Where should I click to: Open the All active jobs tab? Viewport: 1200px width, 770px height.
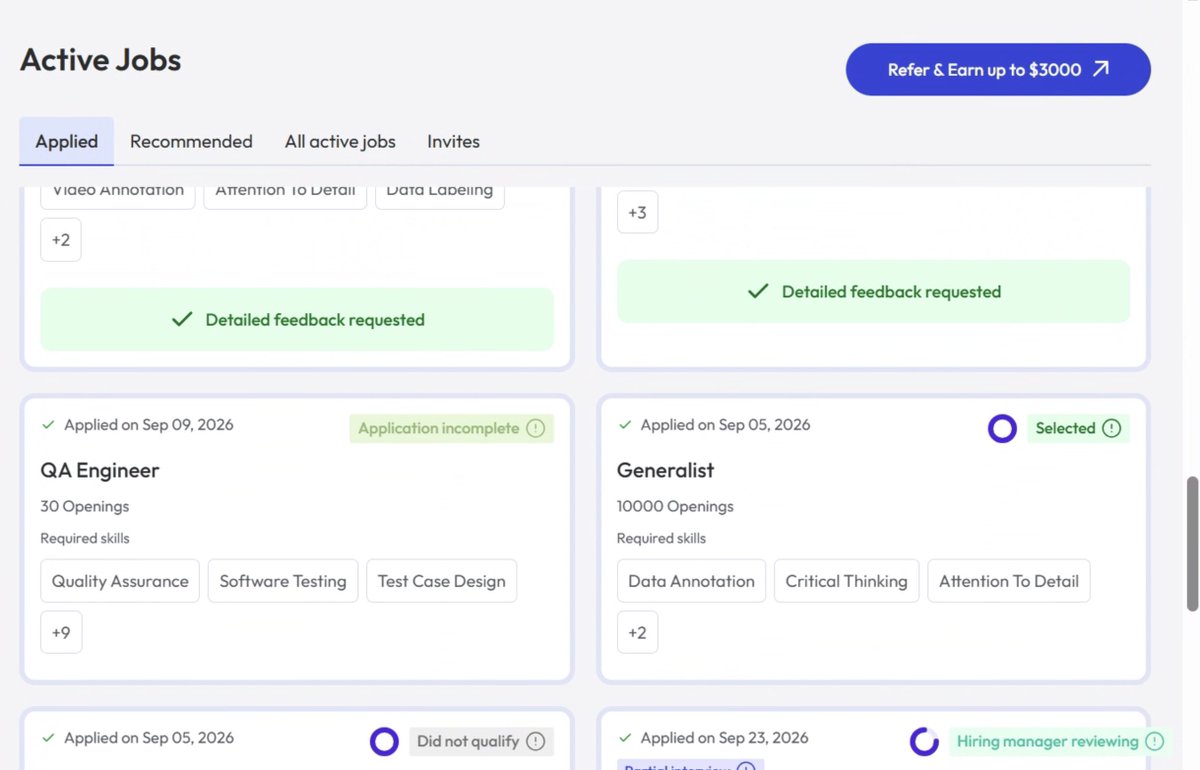tap(340, 141)
